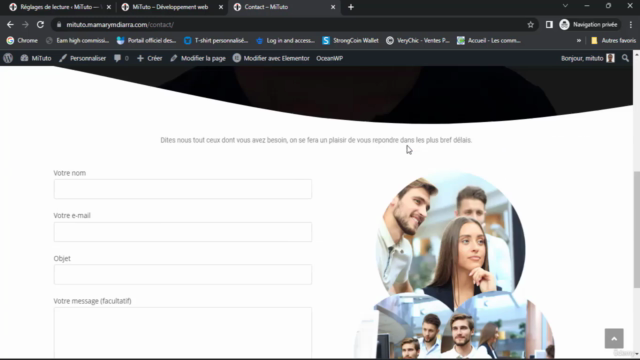Click the admin bar search icon

point(625,58)
